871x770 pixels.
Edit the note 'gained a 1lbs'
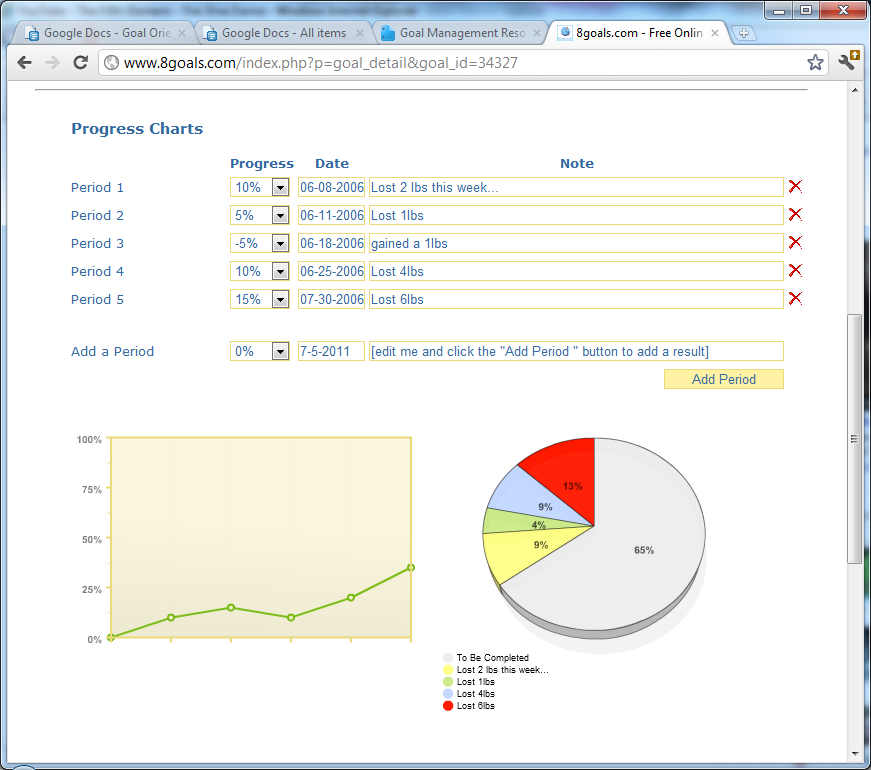pos(576,243)
